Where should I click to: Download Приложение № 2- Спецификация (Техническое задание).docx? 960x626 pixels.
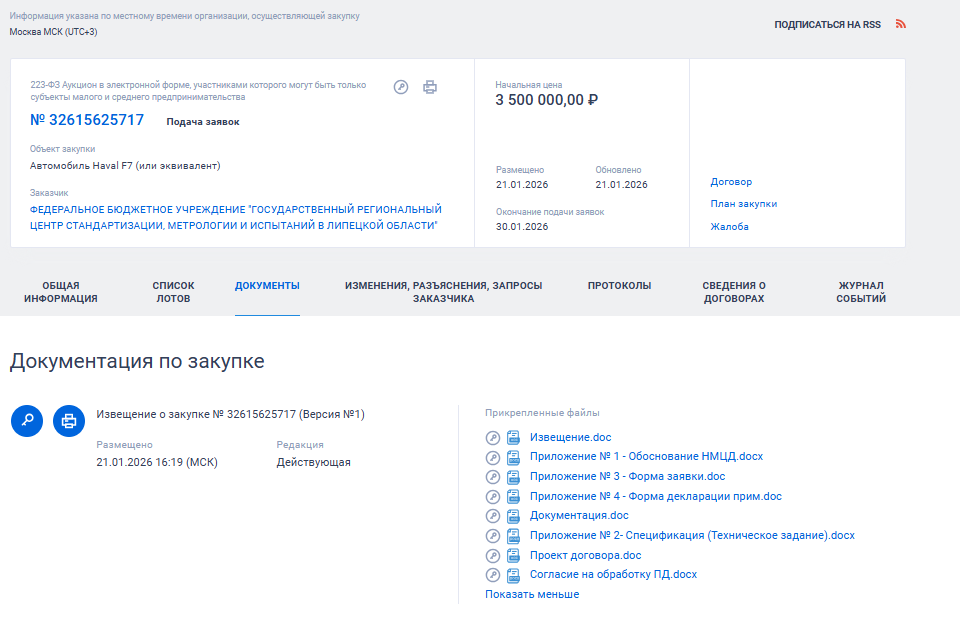point(692,535)
